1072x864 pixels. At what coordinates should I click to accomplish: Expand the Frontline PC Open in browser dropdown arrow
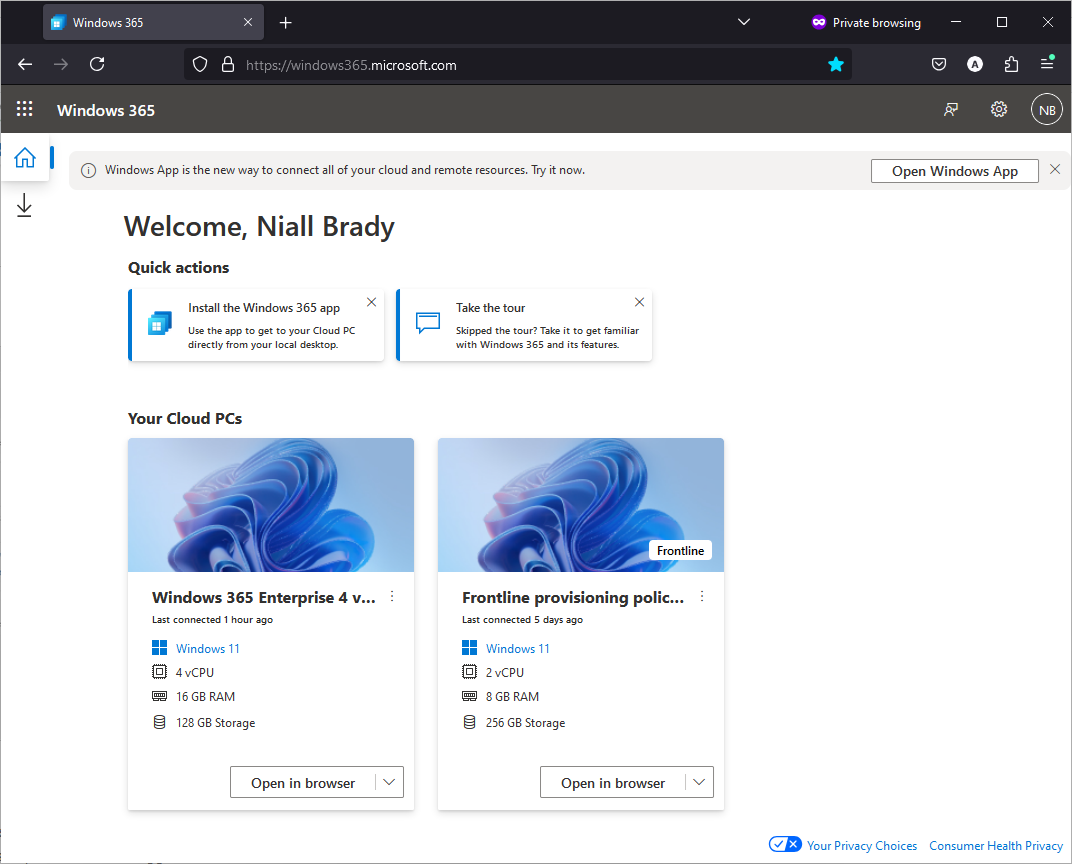(x=699, y=782)
